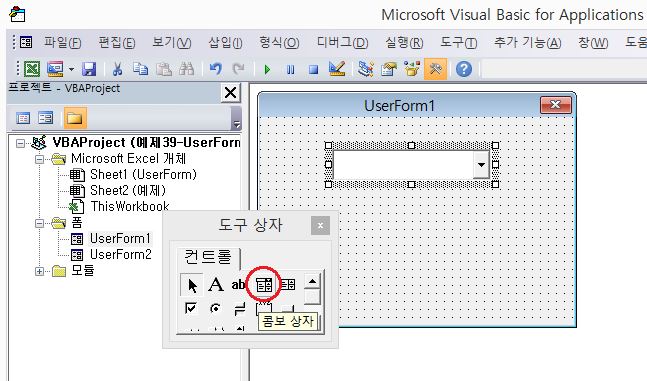
Task: Click the View Microsoft Excel toolbar icon
Action: pyautogui.click(x=32, y=69)
